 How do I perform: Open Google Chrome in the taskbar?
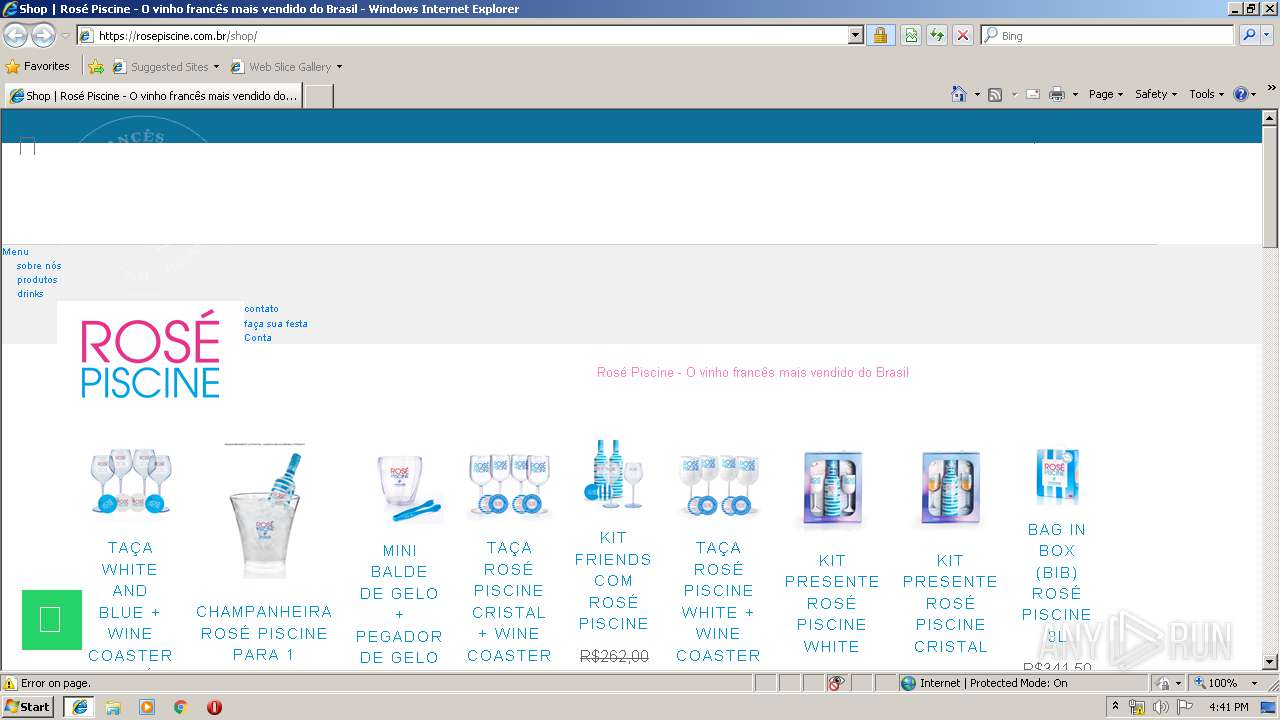[x=181, y=707]
